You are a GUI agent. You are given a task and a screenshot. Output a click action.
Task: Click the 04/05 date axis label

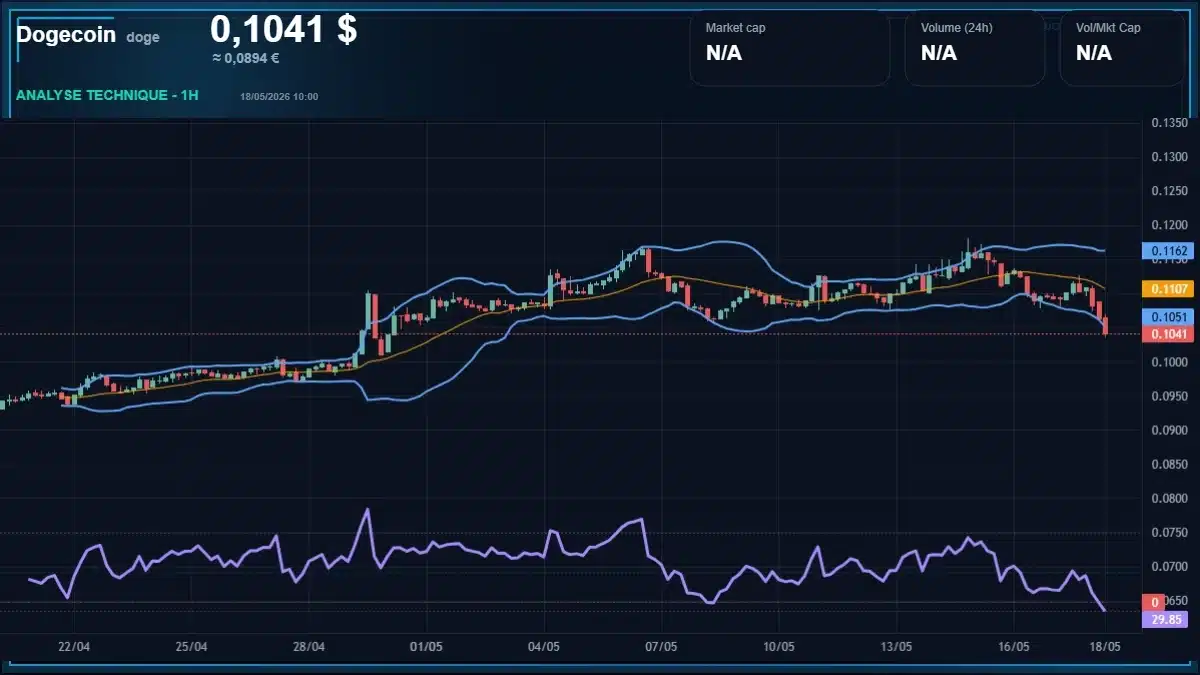[x=544, y=646]
